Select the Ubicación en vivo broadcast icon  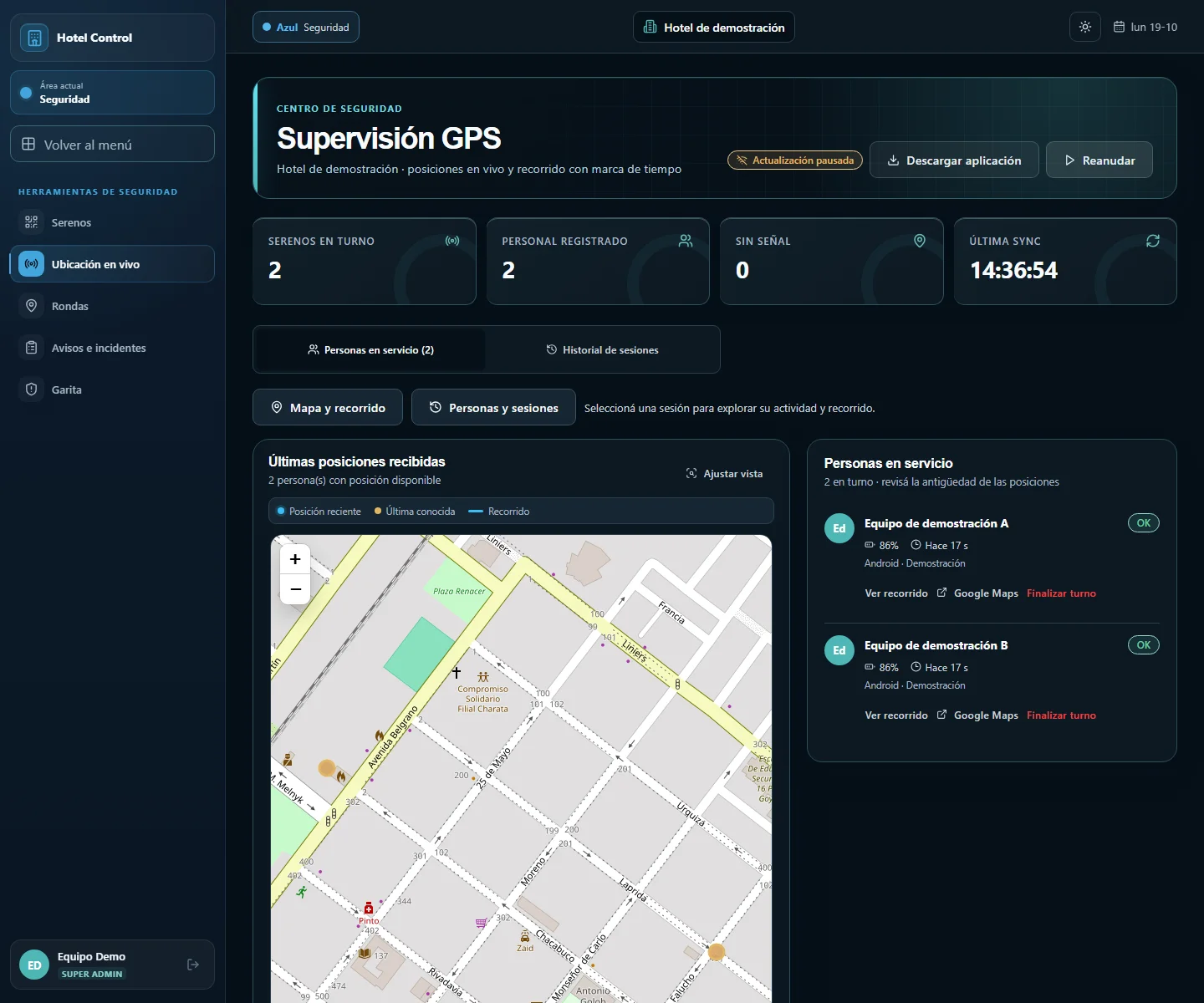(32, 264)
